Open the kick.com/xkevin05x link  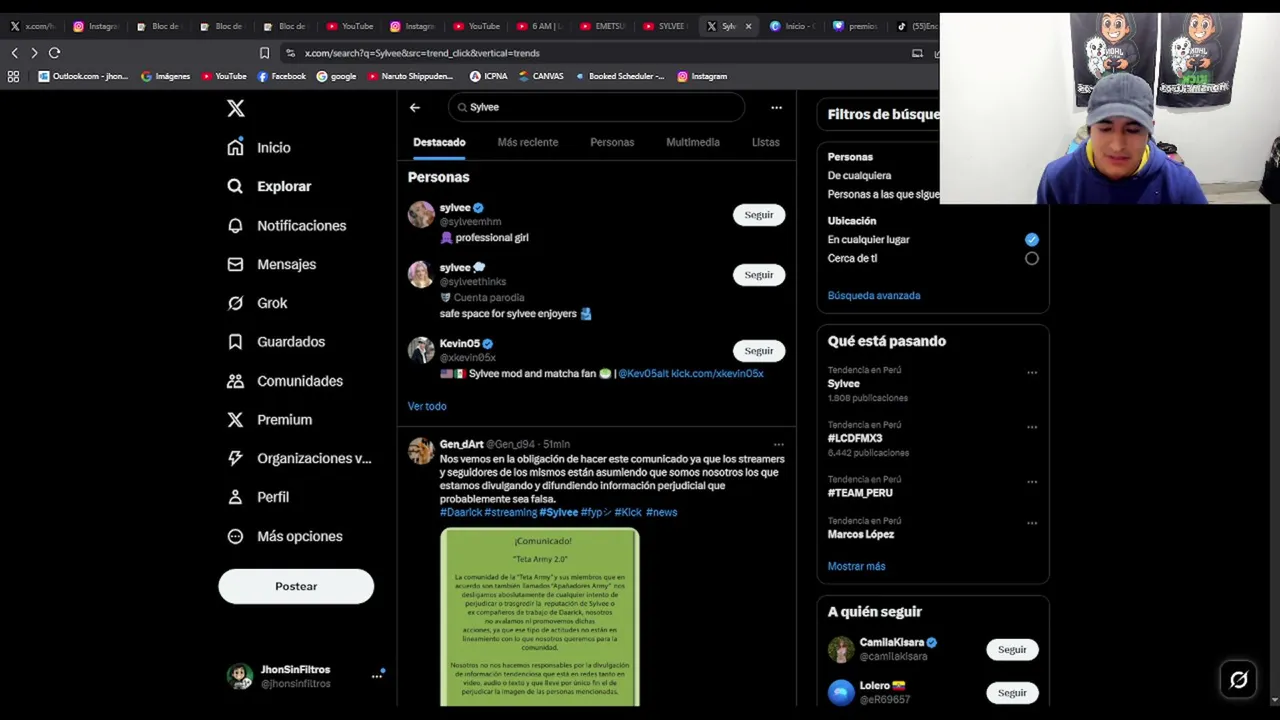click(x=717, y=374)
